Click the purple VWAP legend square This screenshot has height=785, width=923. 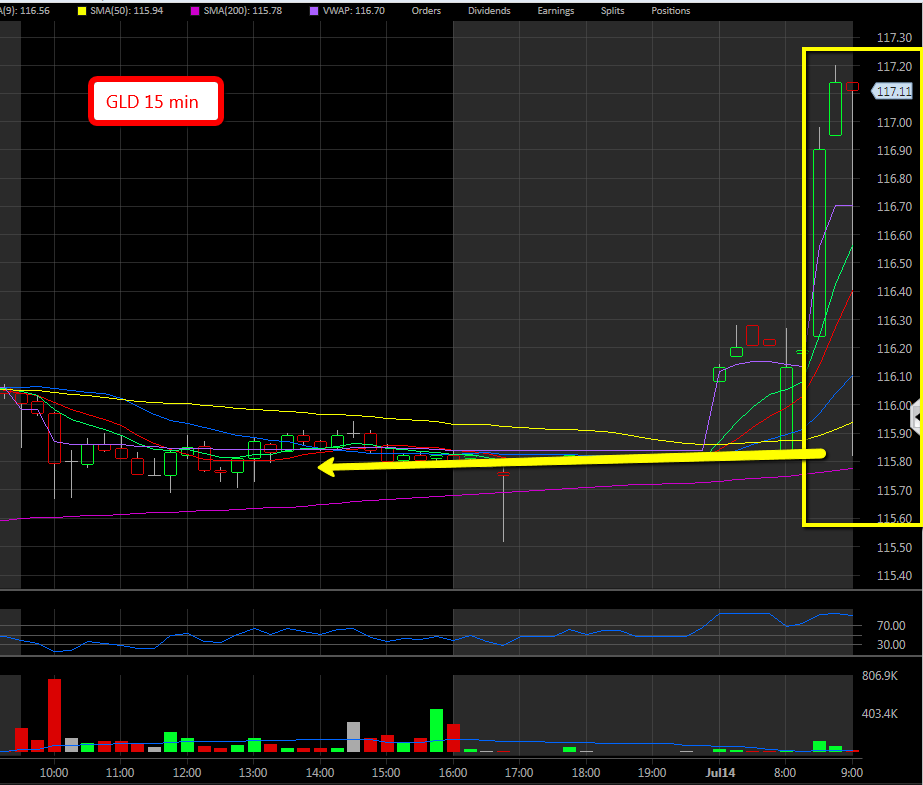(315, 10)
